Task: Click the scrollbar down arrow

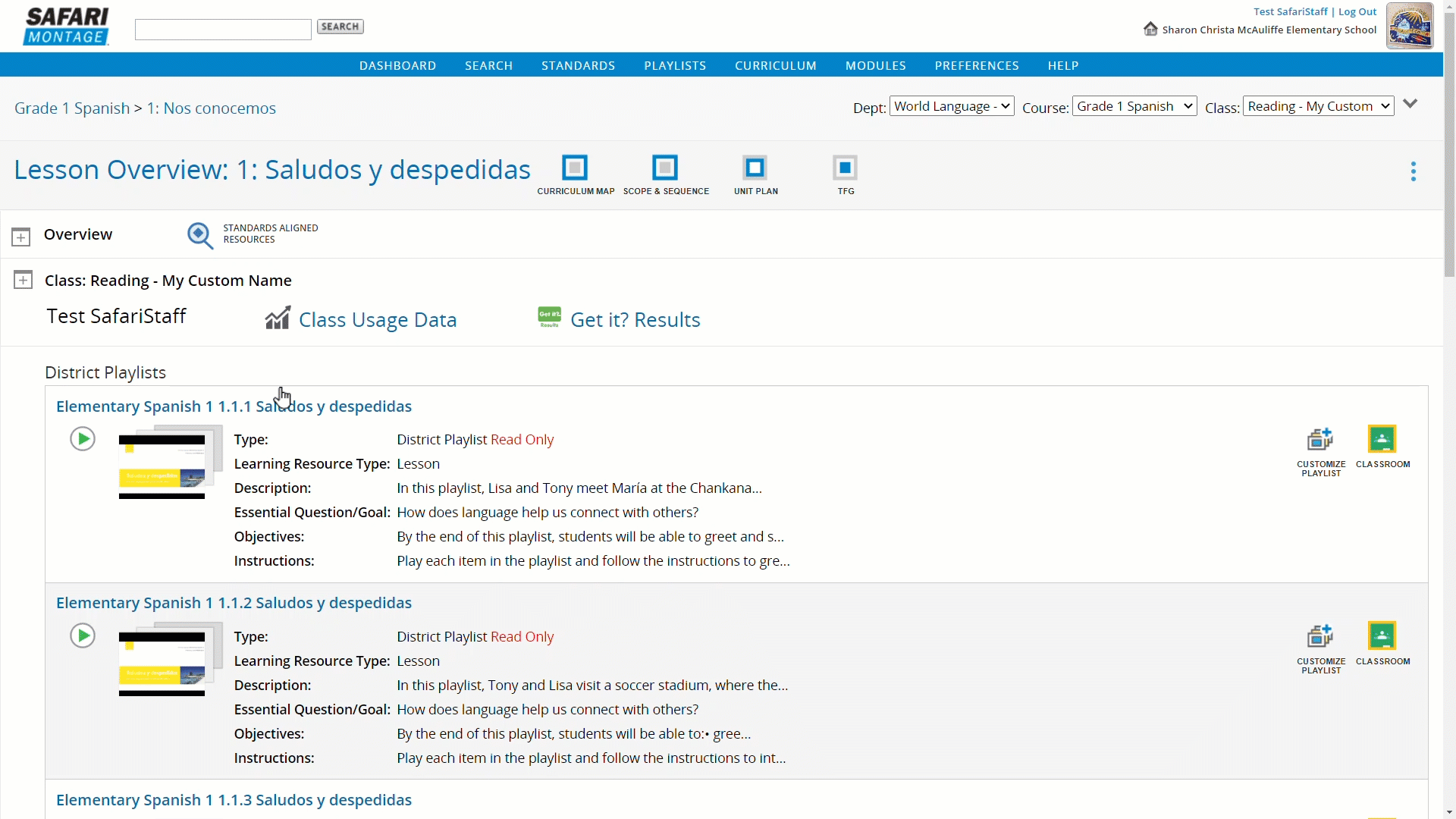Action: tap(1450, 813)
